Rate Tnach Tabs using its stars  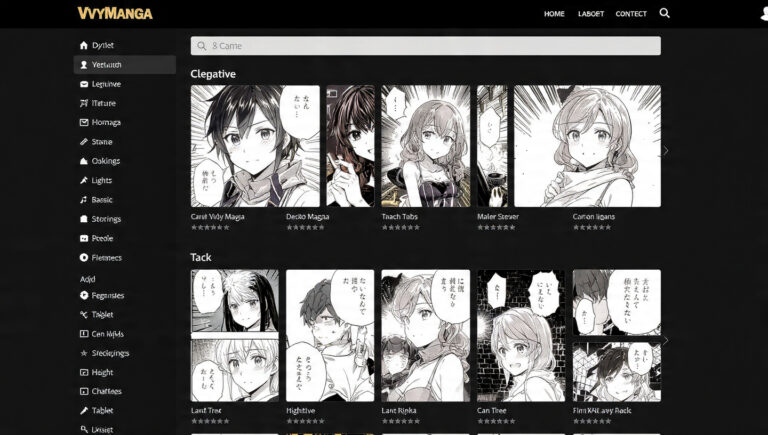[x=401, y=227]
